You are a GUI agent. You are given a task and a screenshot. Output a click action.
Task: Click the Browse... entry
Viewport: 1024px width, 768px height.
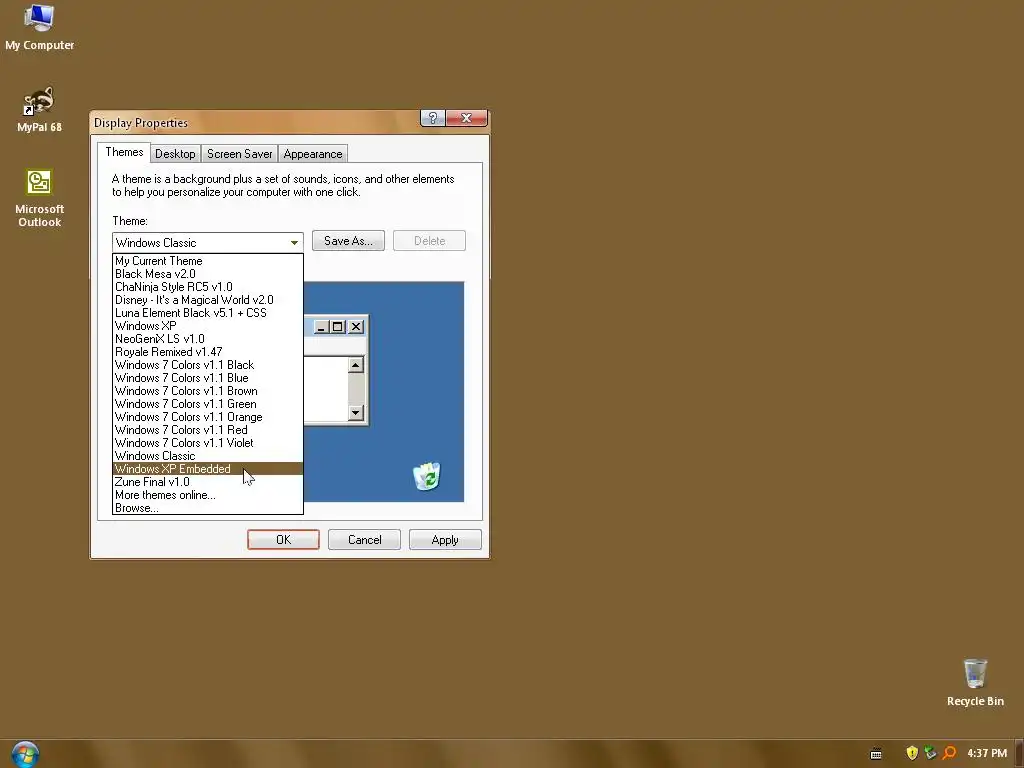(208, 508)
